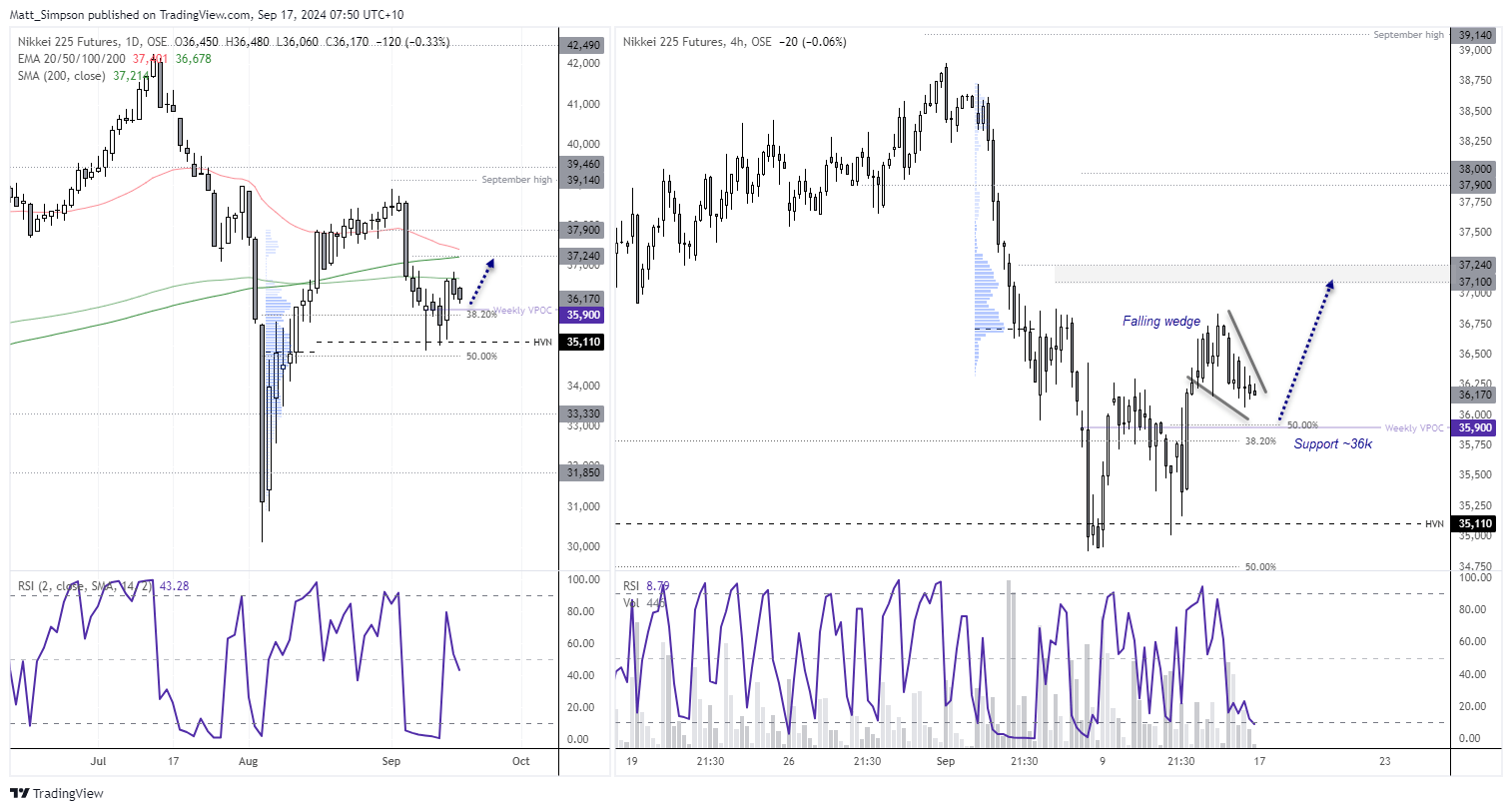The height and width of the screenshot is (811, 1512).
Task: Click the 37,900 label on 4h chart axis
Action: (1476, 185)
